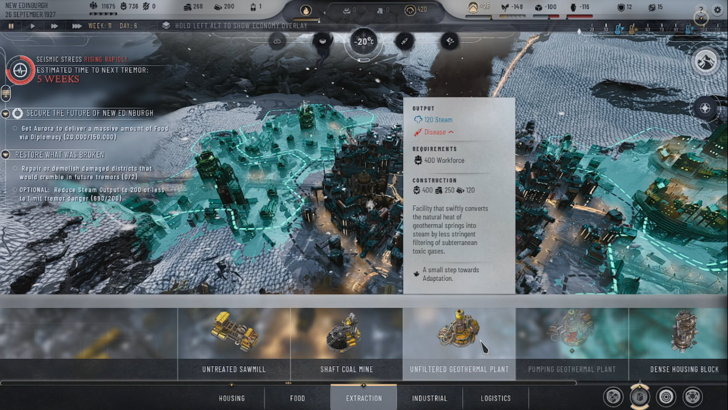
Task: Select the Extraction tab
Action: click(x=364, y=397)
